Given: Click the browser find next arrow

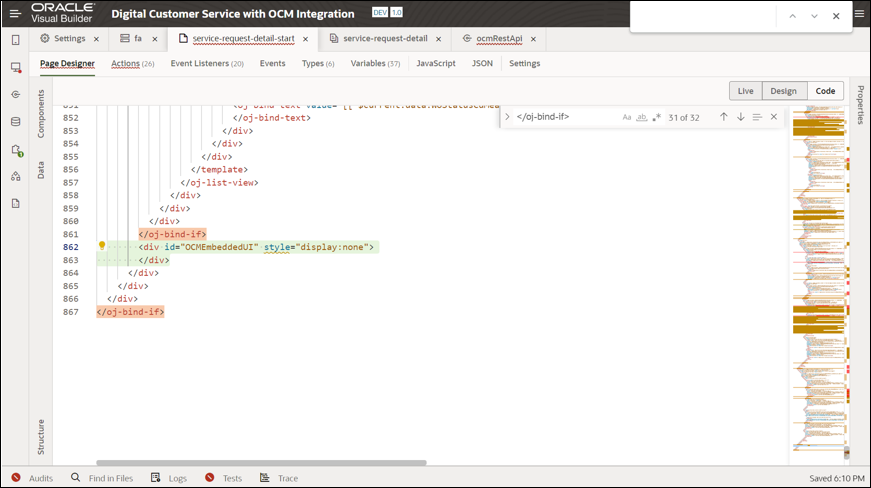Looking at the screenshot, I should tap(814, 16).
